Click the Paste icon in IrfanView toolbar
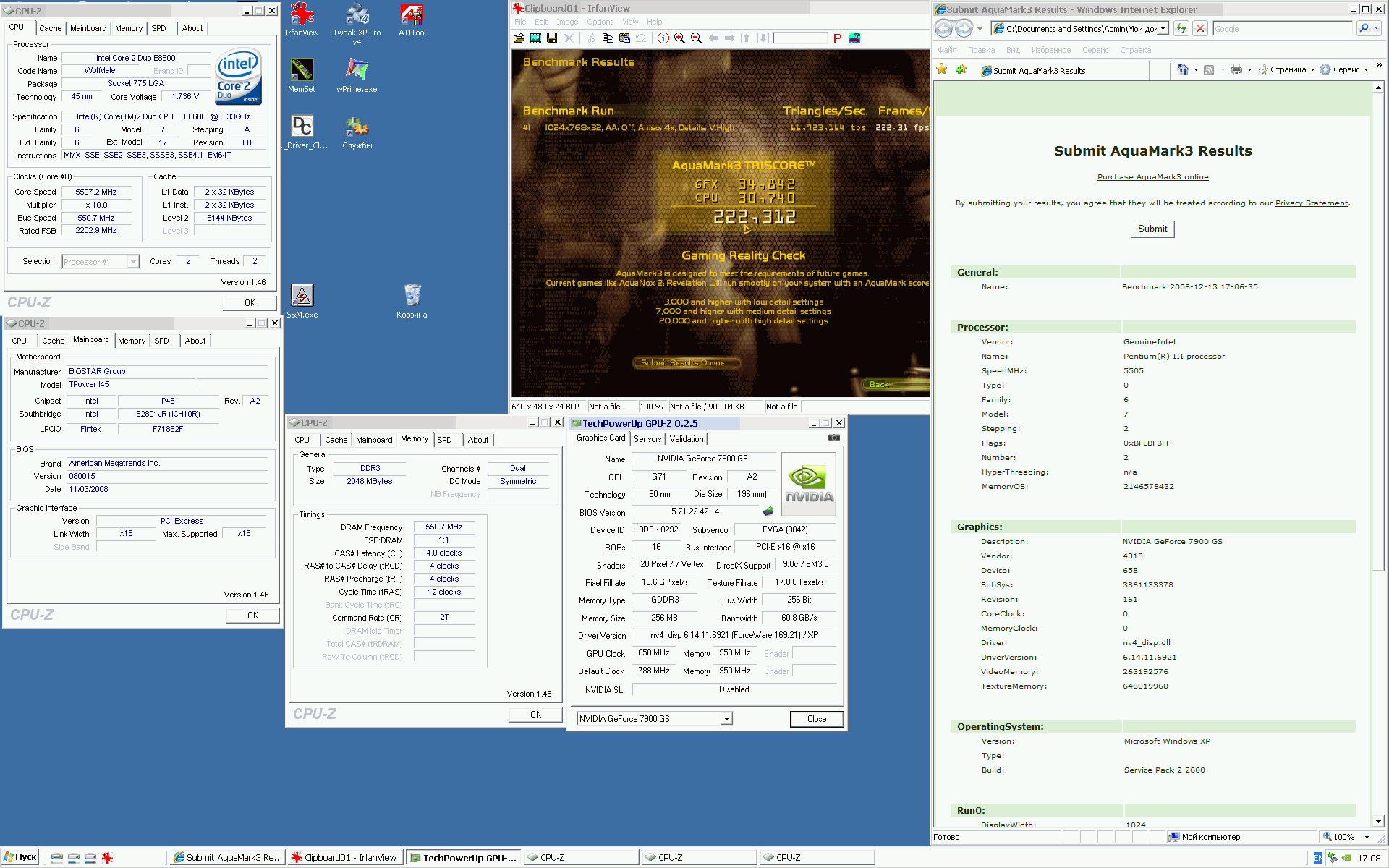Screen dimensions: 1389x868 coord(624,38)
